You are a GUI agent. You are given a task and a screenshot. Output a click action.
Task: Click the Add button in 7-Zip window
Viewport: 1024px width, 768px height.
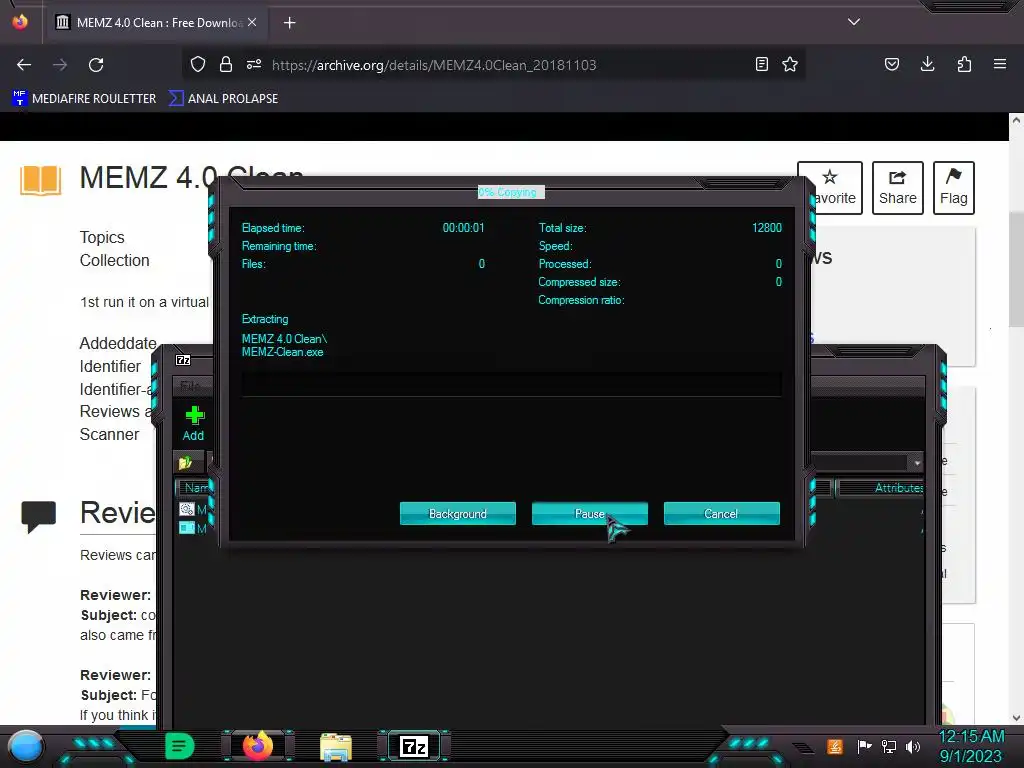click(x=193, y=423)
